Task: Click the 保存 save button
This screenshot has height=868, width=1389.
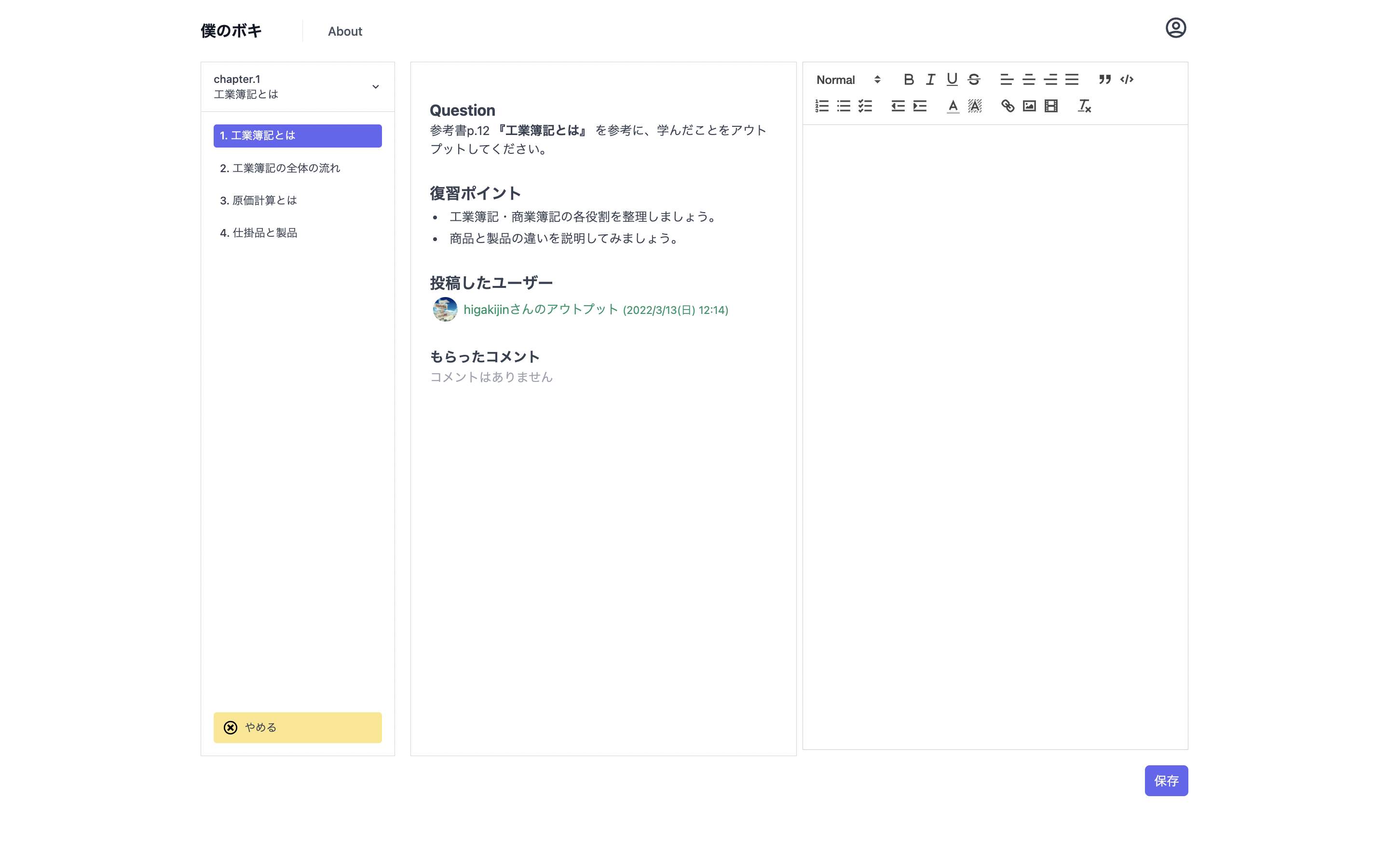Action: click(1166, 781)
